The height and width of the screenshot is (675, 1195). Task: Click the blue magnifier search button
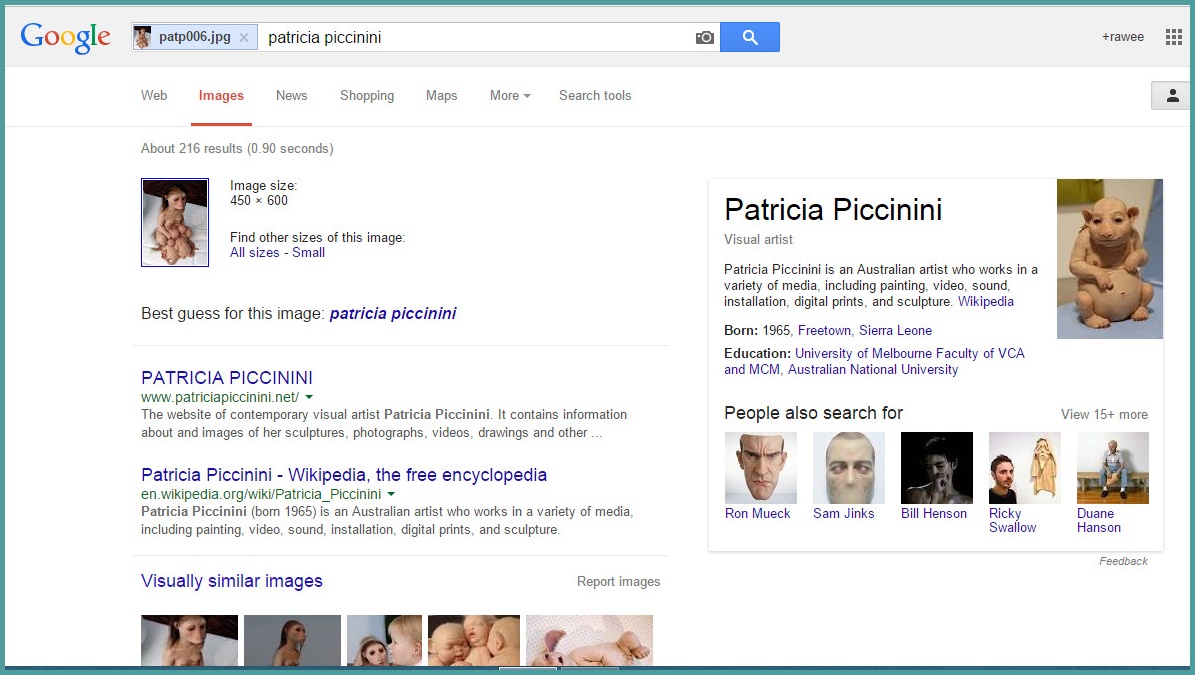click(x=750, y=37)
